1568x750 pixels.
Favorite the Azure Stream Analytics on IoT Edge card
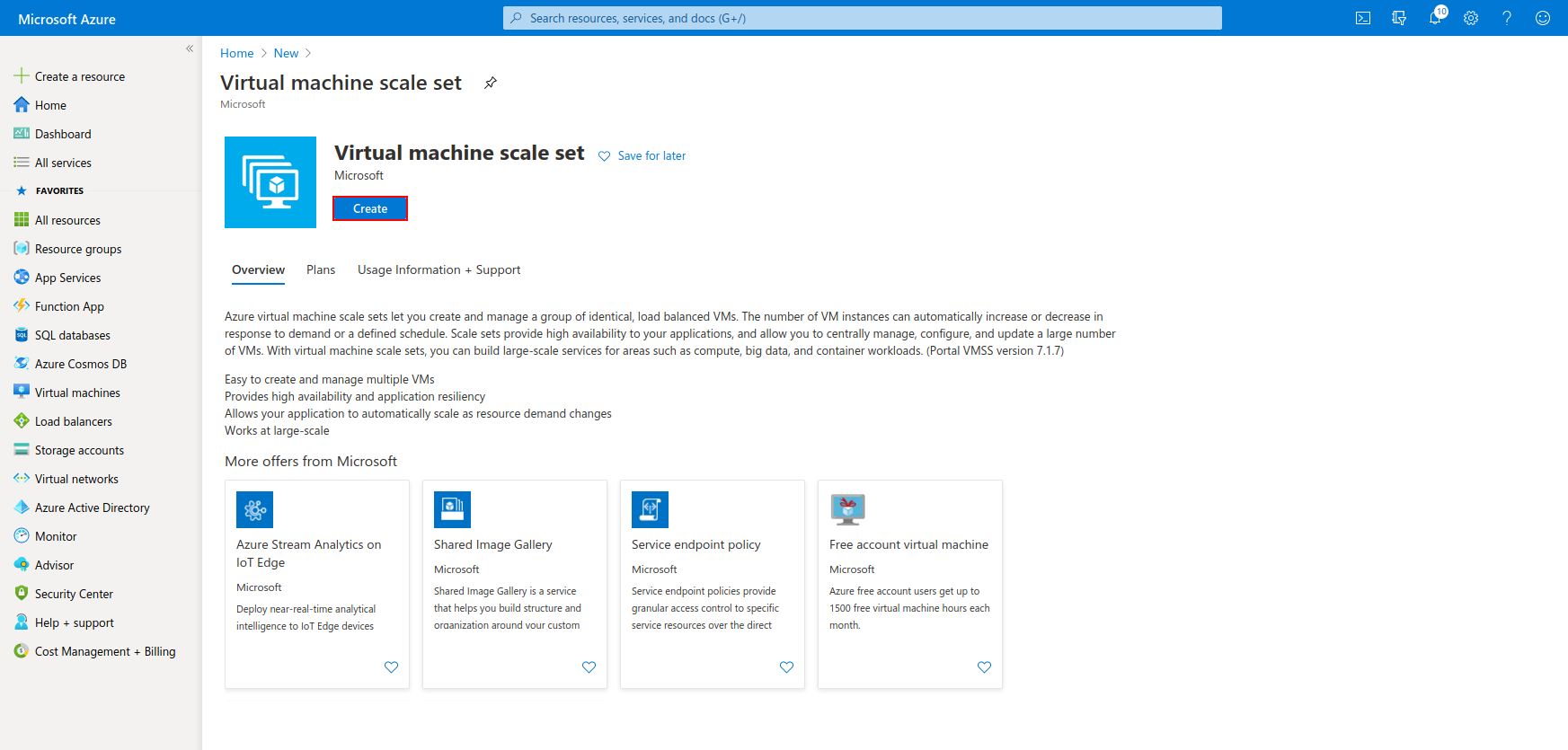(391, 667)
